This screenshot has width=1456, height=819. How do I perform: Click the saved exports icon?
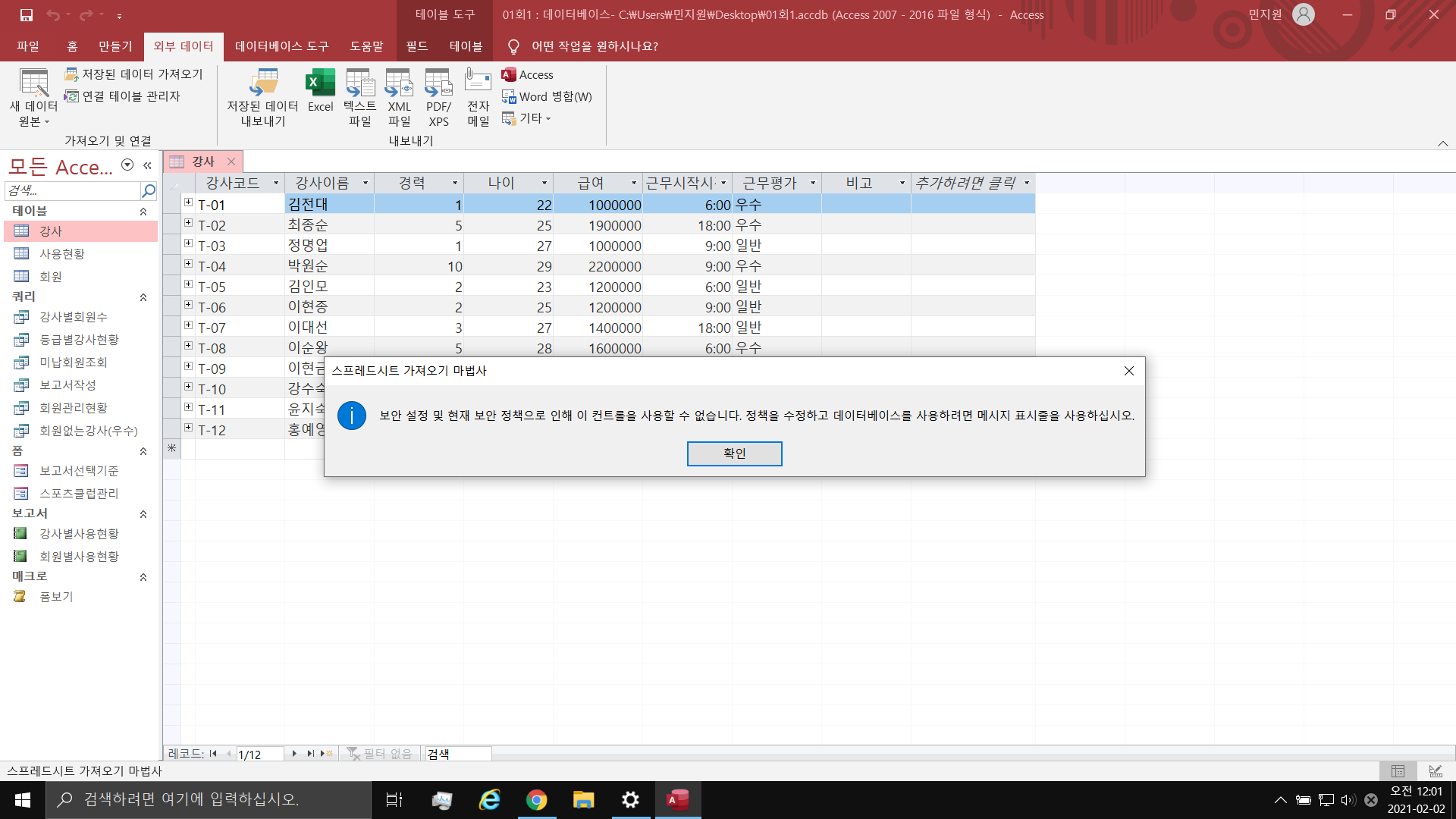(x=262, y=83)
